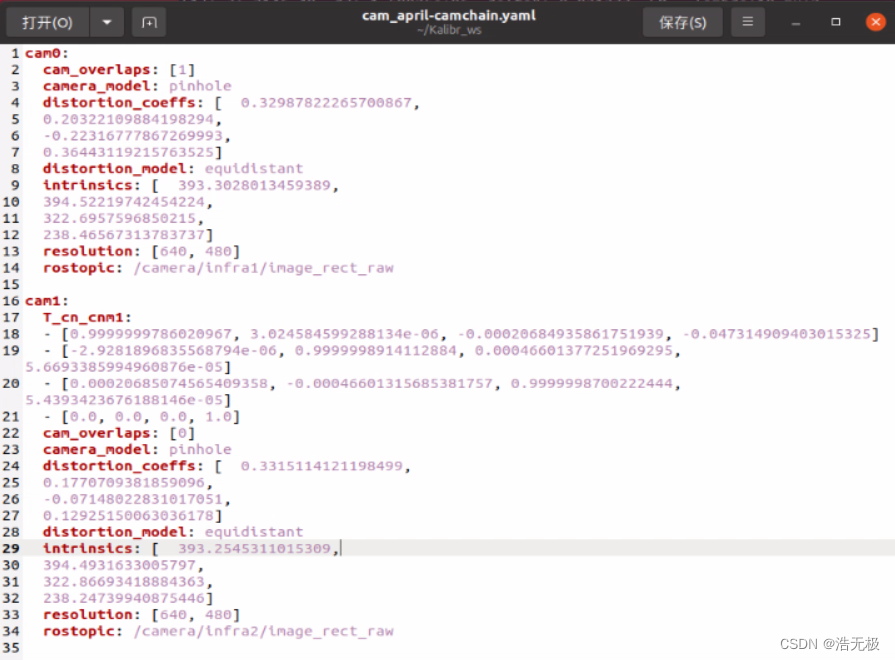Minimize the gedit window
This screenshot has height=660, width=895.
(x=796, y=23)
